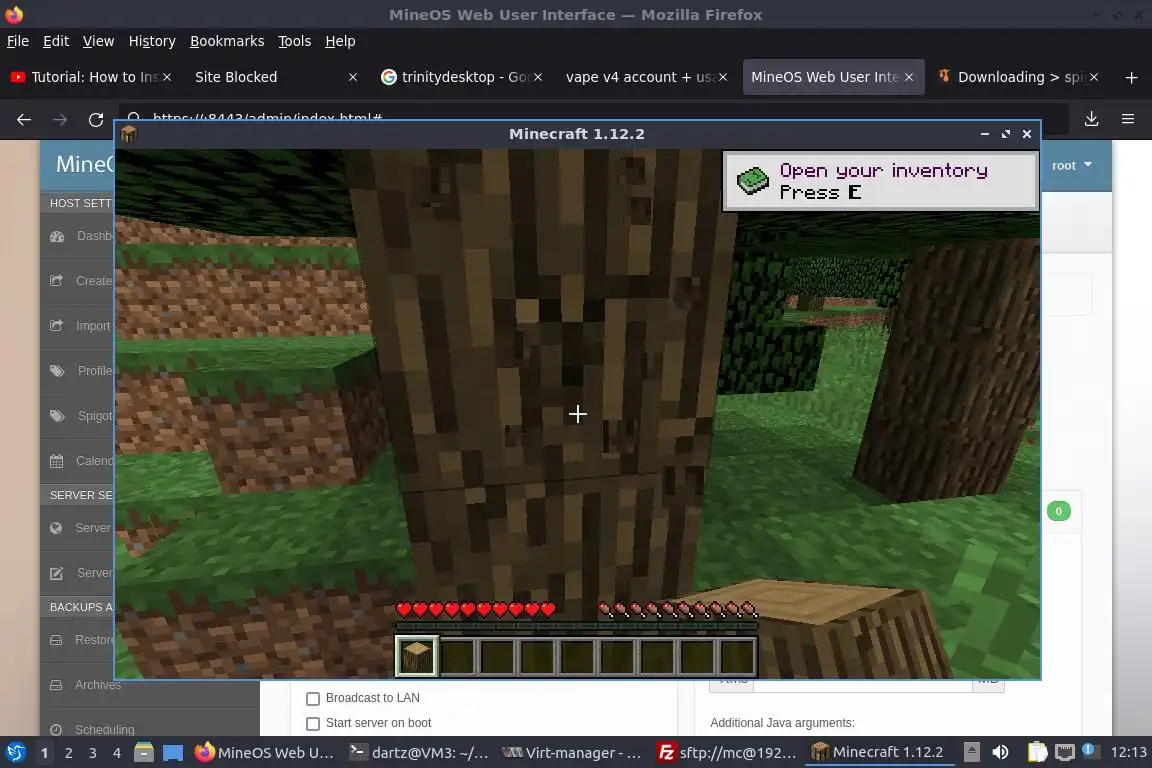
Task: Open the Import page in MineOS sidebar
Action: pos(79,326)
